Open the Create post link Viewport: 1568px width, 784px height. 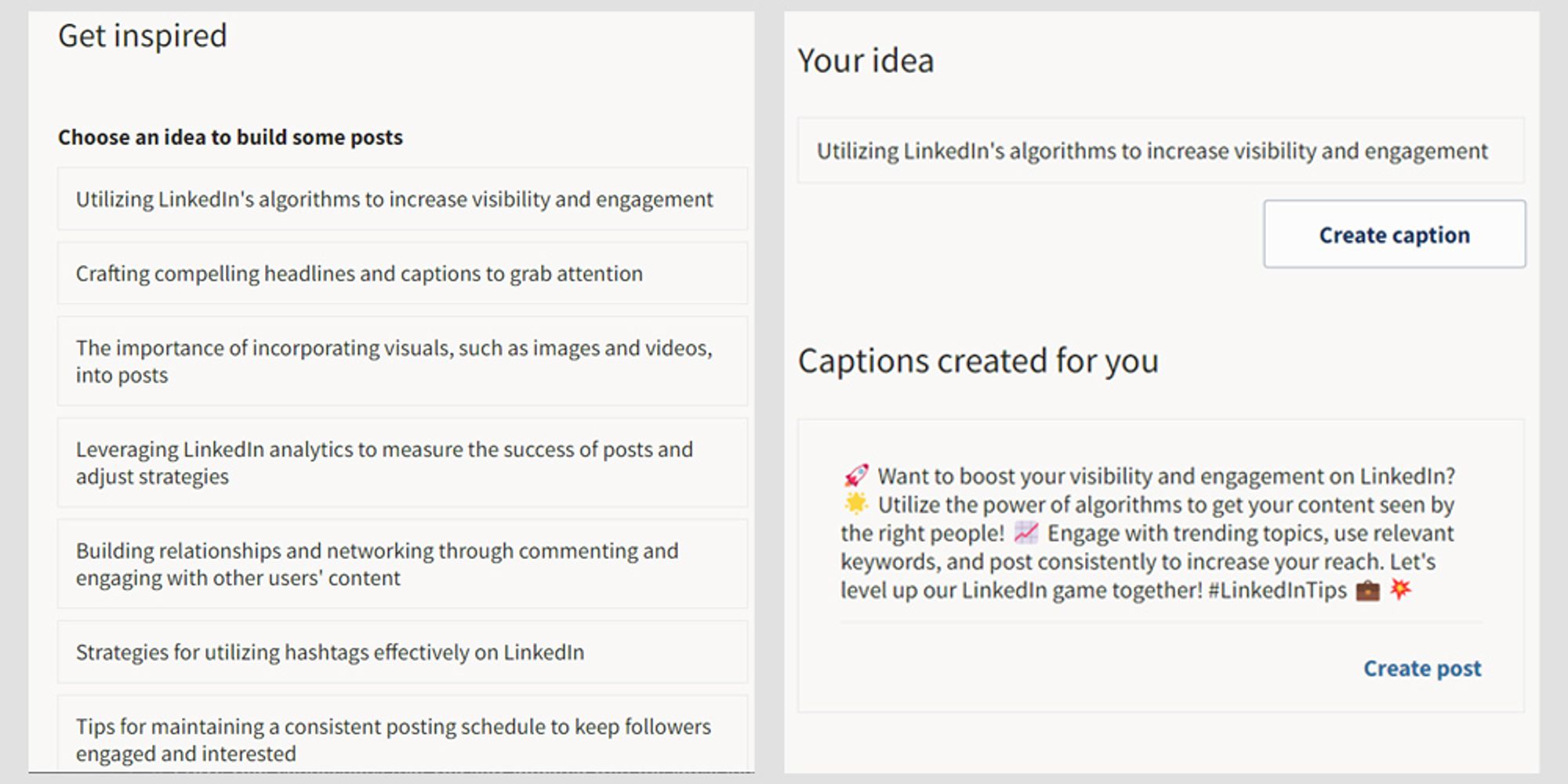click(1422, 668)
